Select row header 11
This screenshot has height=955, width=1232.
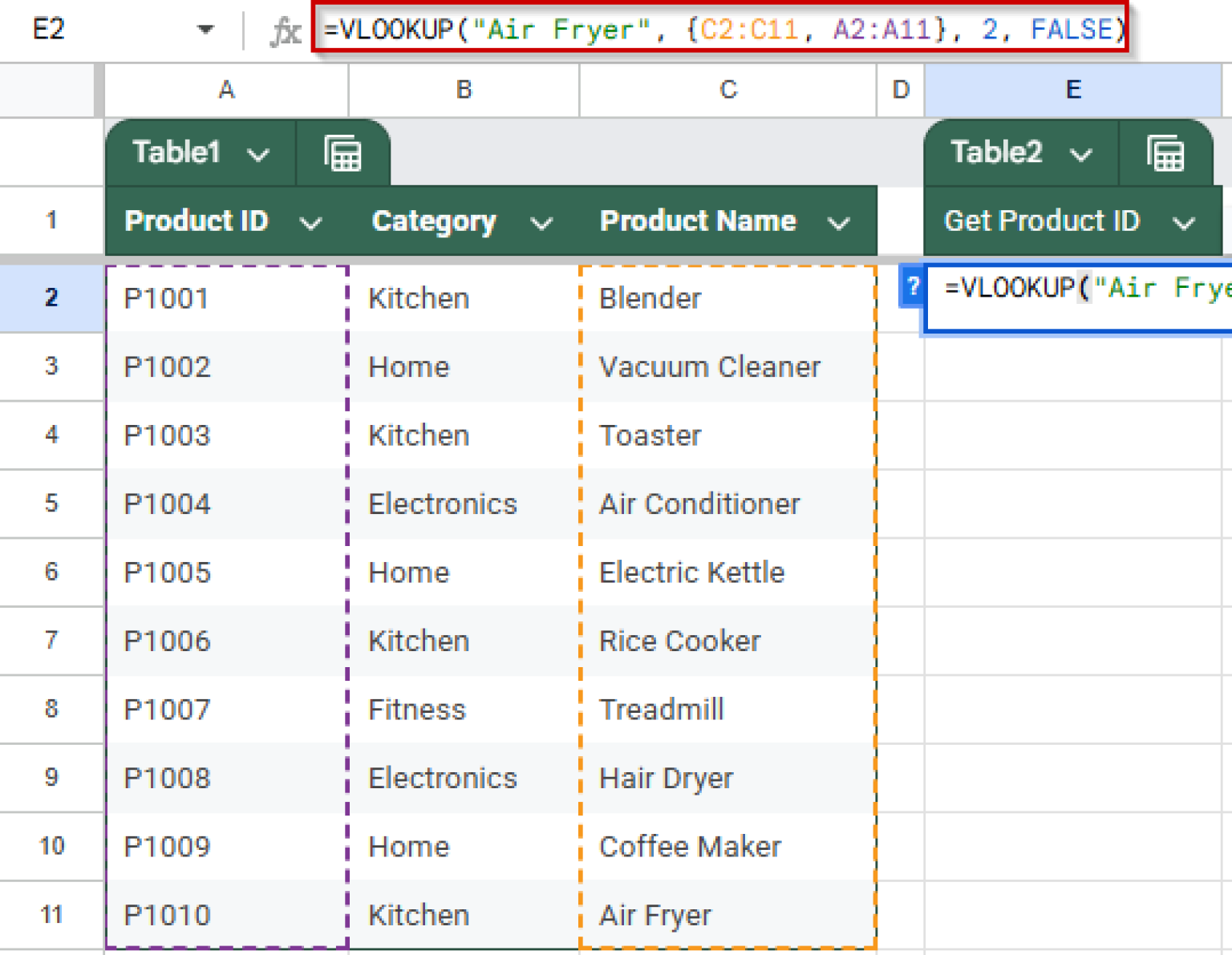point(51,914)
